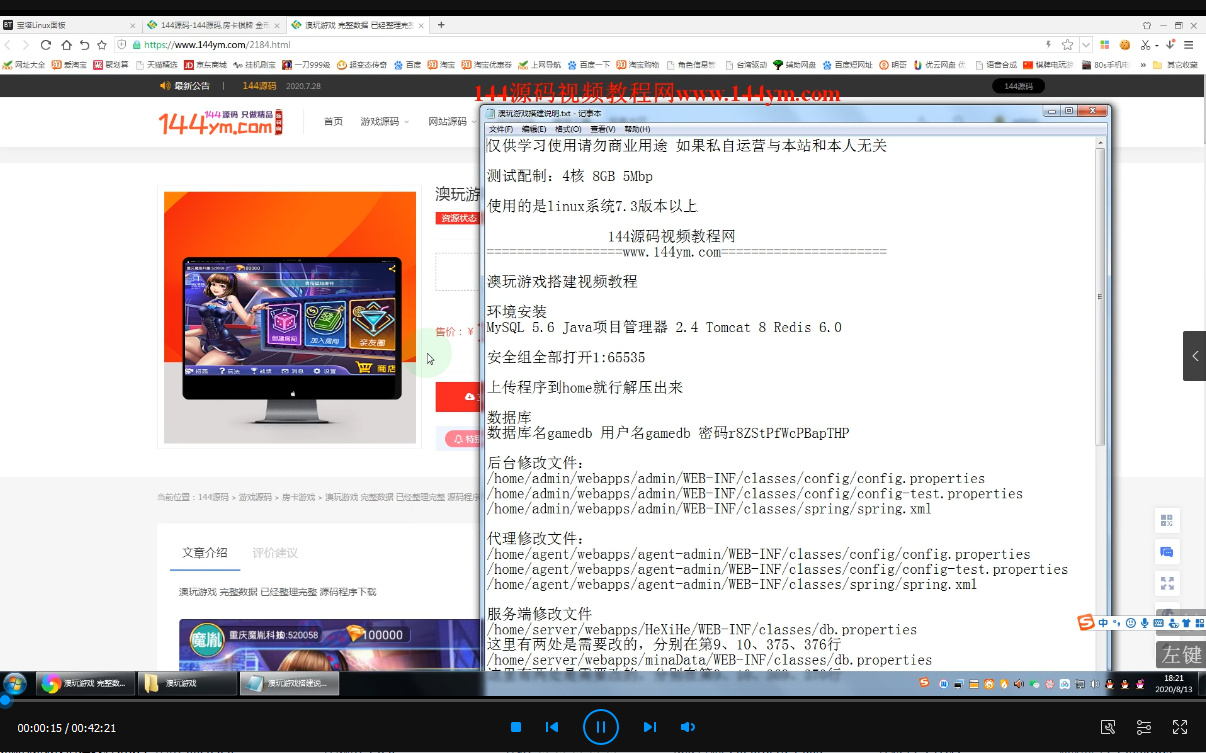Click the 首页 link on the website

point(333,121)
